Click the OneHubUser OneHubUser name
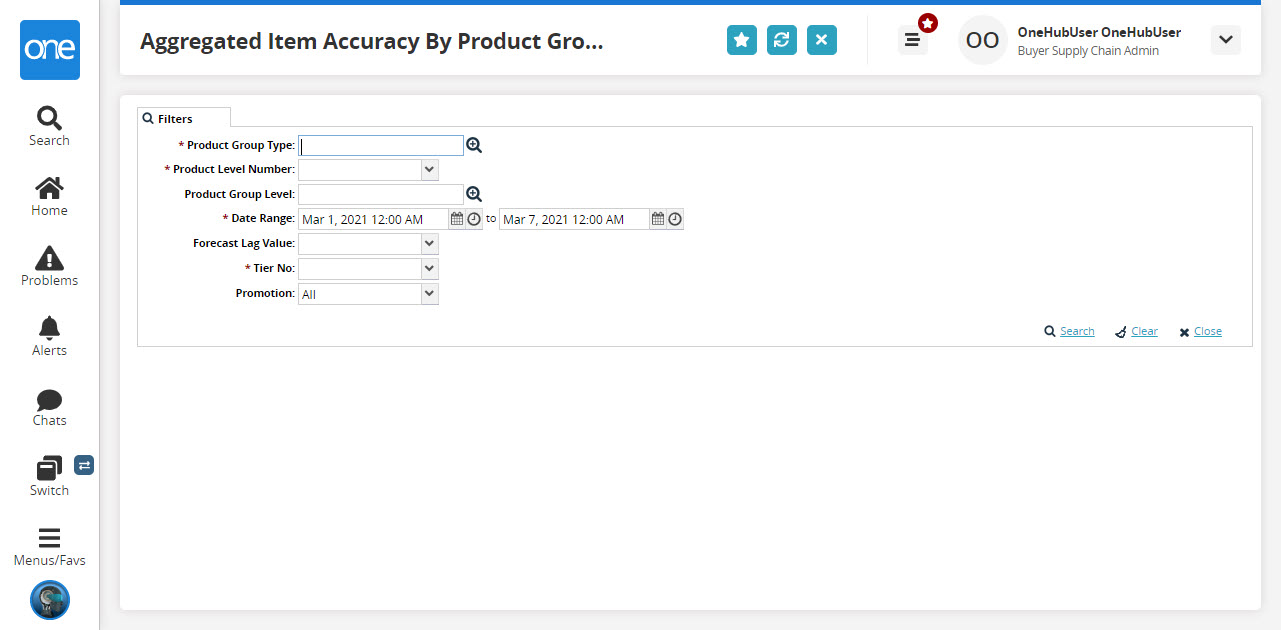 click(1099, 32)
